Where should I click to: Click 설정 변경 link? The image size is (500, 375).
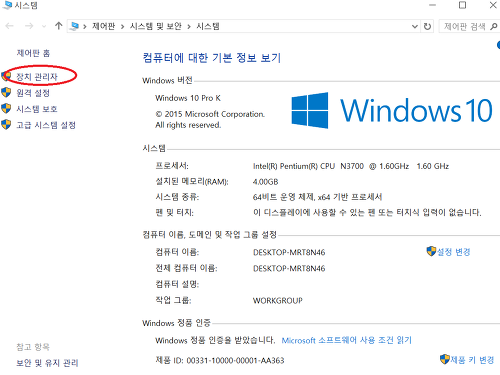point(453,252)
